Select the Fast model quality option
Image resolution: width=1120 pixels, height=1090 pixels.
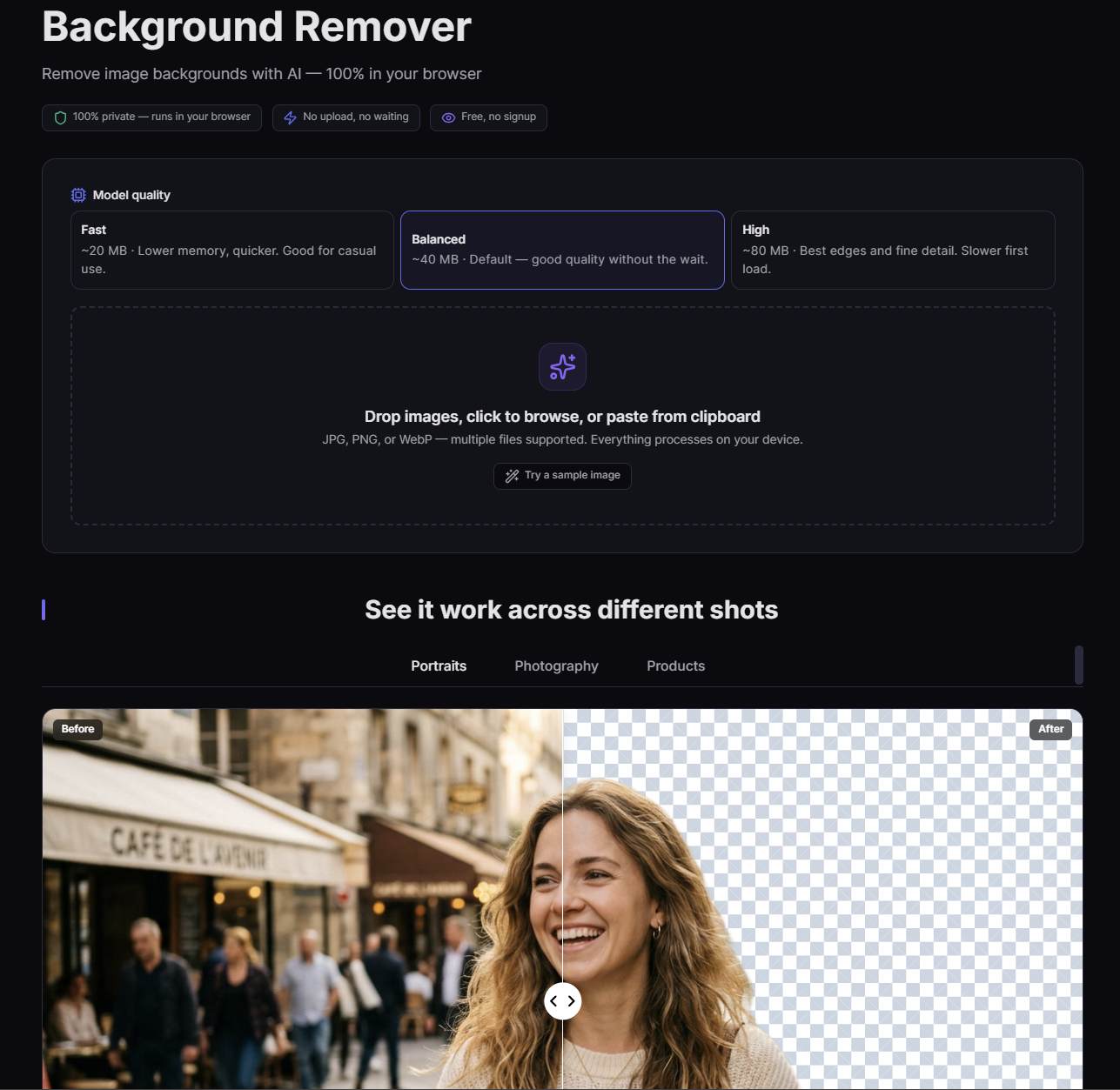click(x=231, y=250)
